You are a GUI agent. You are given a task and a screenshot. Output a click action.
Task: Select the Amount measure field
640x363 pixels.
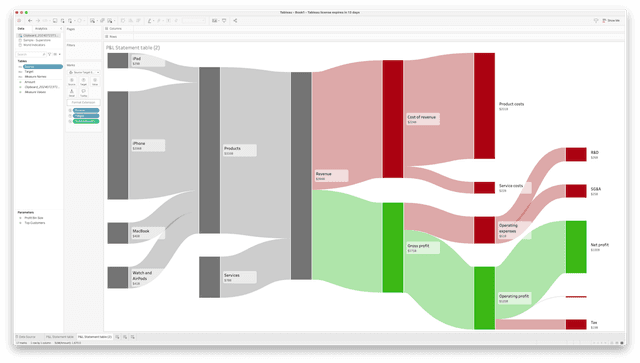(30, 82)
